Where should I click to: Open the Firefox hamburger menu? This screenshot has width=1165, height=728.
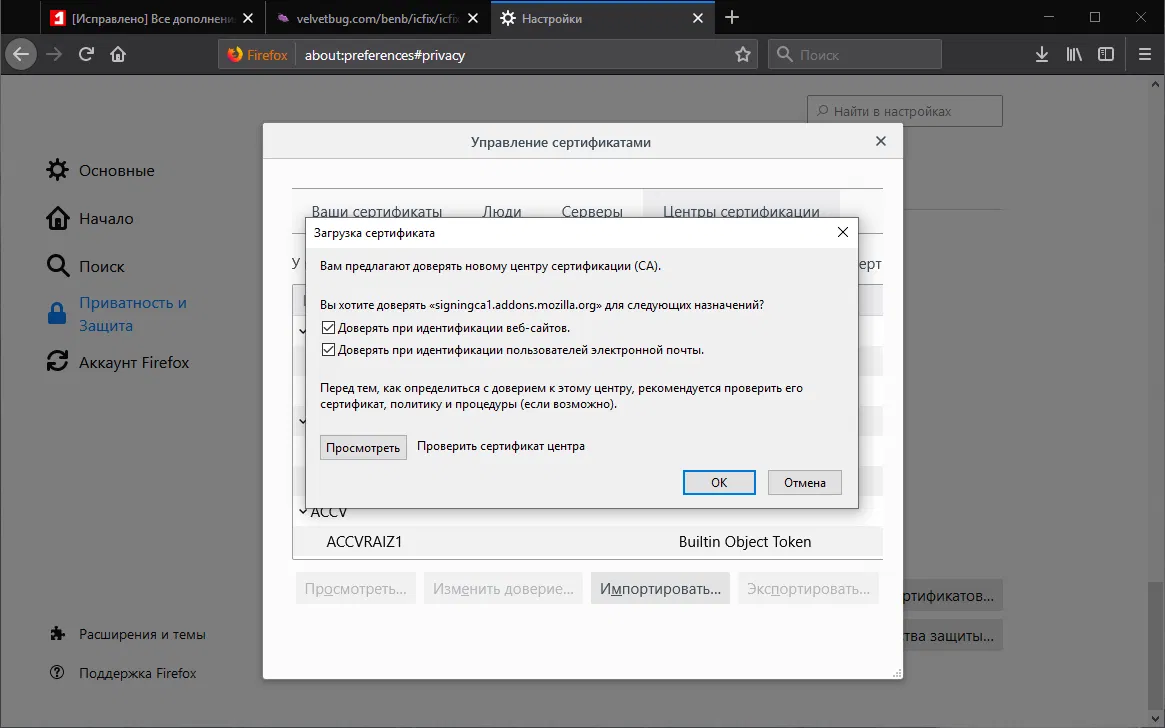pyautogui.click(x=1144, y=54)
